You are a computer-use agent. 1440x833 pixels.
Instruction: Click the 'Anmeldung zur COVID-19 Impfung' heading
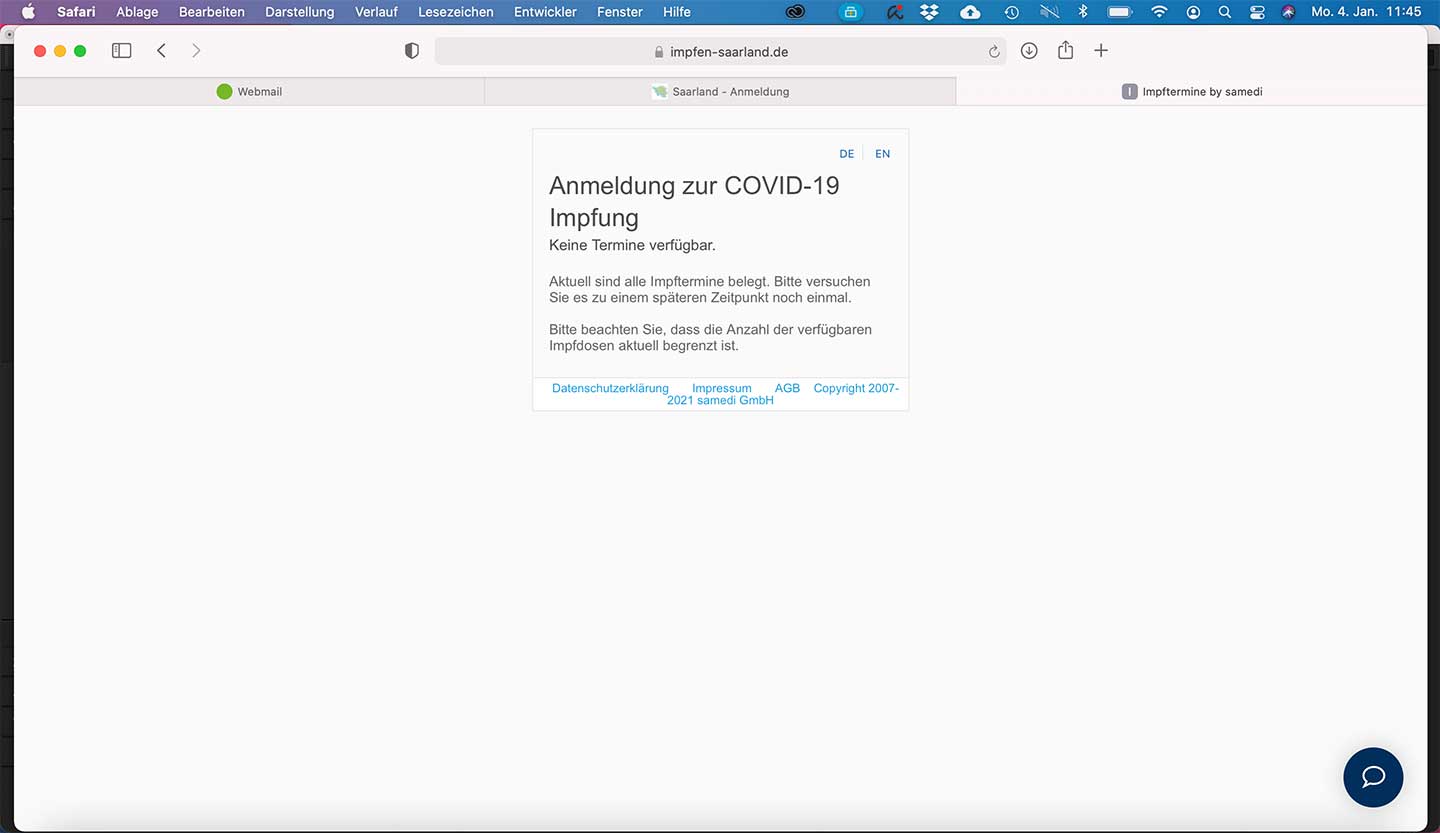pos(694,201)
